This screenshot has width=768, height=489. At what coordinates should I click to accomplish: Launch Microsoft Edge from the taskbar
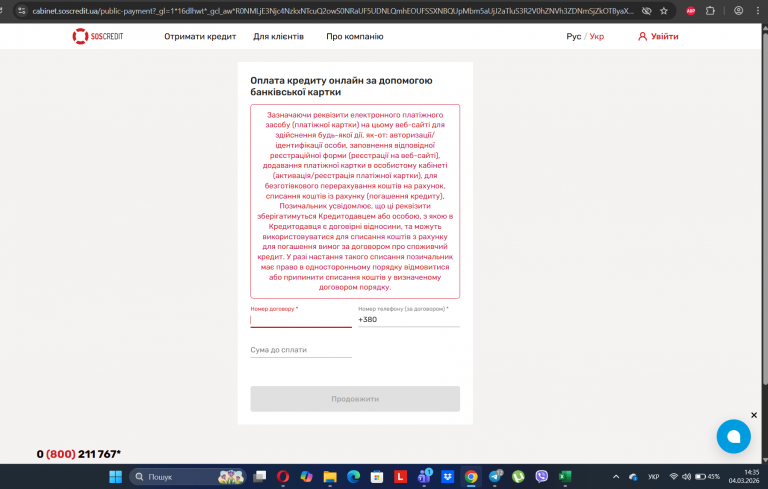[354, 477]
